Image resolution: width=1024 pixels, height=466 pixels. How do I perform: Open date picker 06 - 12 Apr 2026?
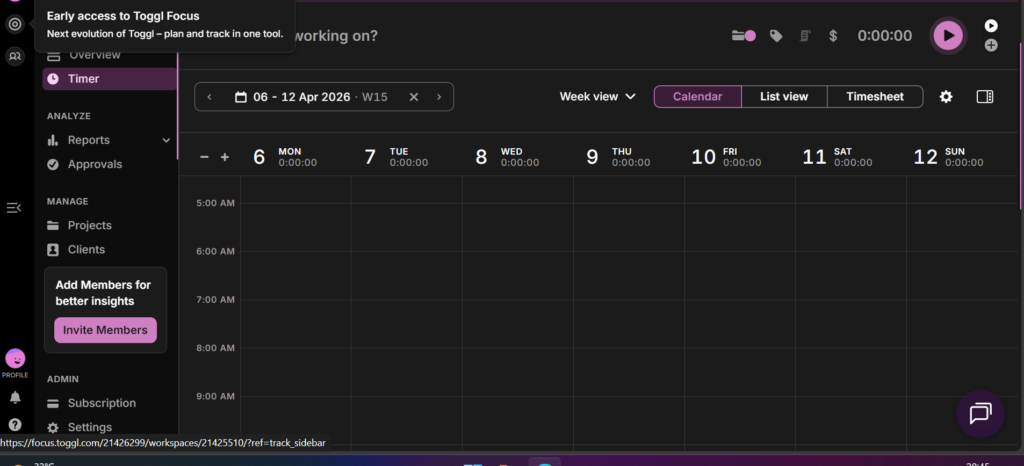[311, 97]
